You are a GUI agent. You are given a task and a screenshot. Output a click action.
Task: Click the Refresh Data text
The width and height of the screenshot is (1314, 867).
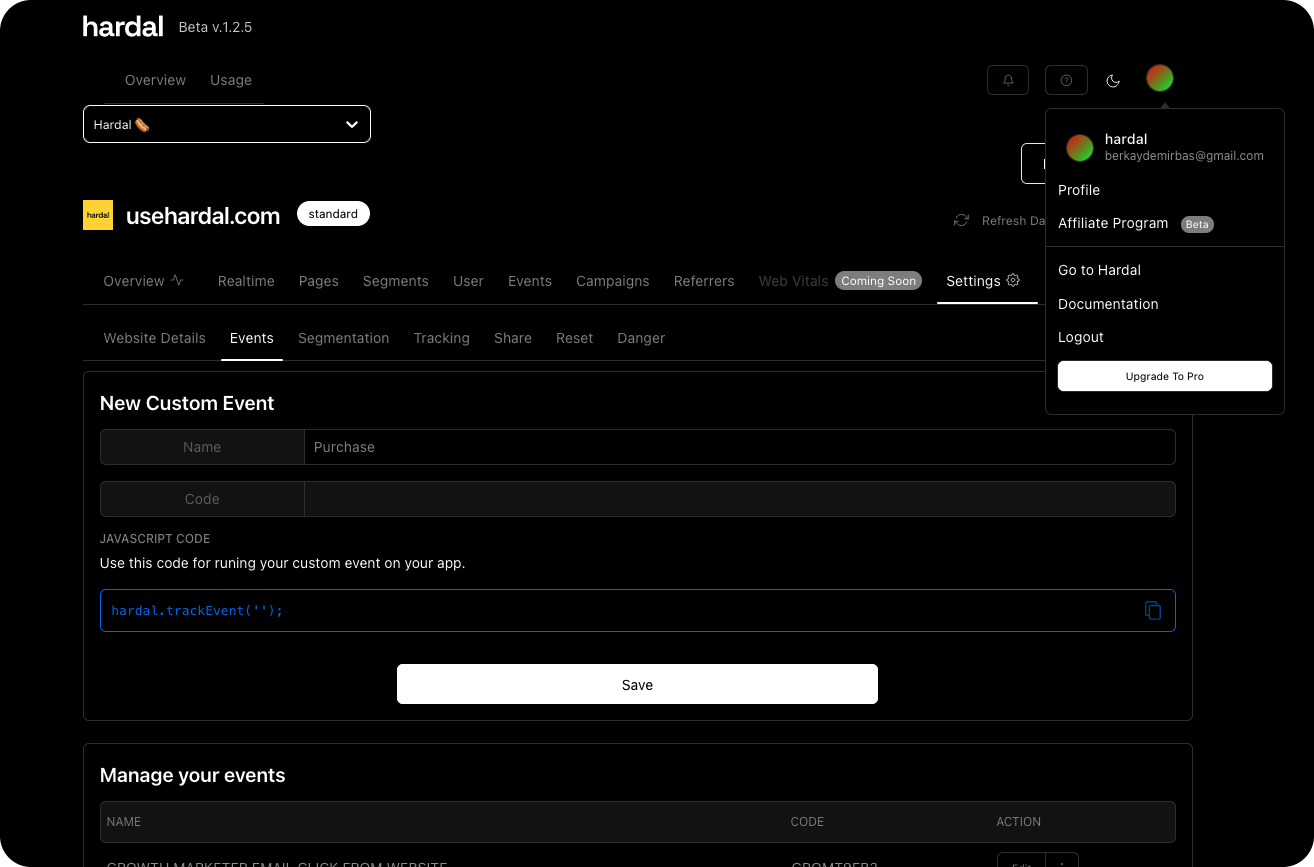[1013, 221]
